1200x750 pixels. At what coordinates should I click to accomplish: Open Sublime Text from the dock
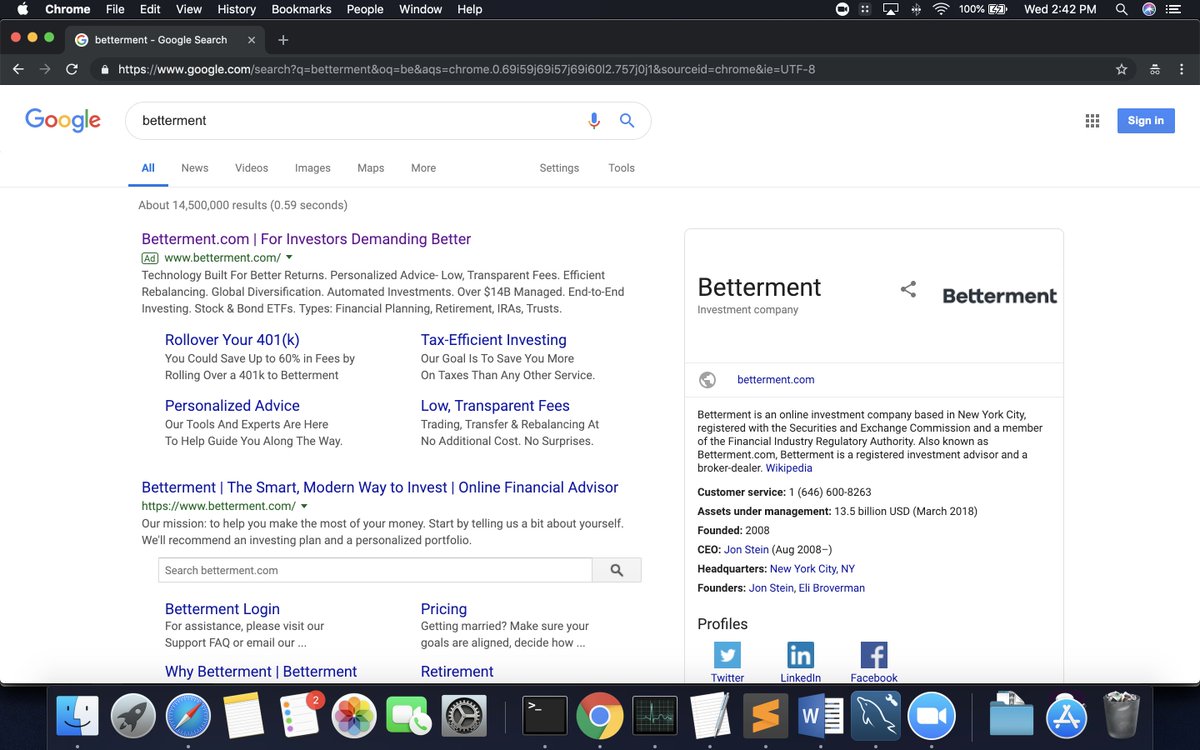coord(766,716)
